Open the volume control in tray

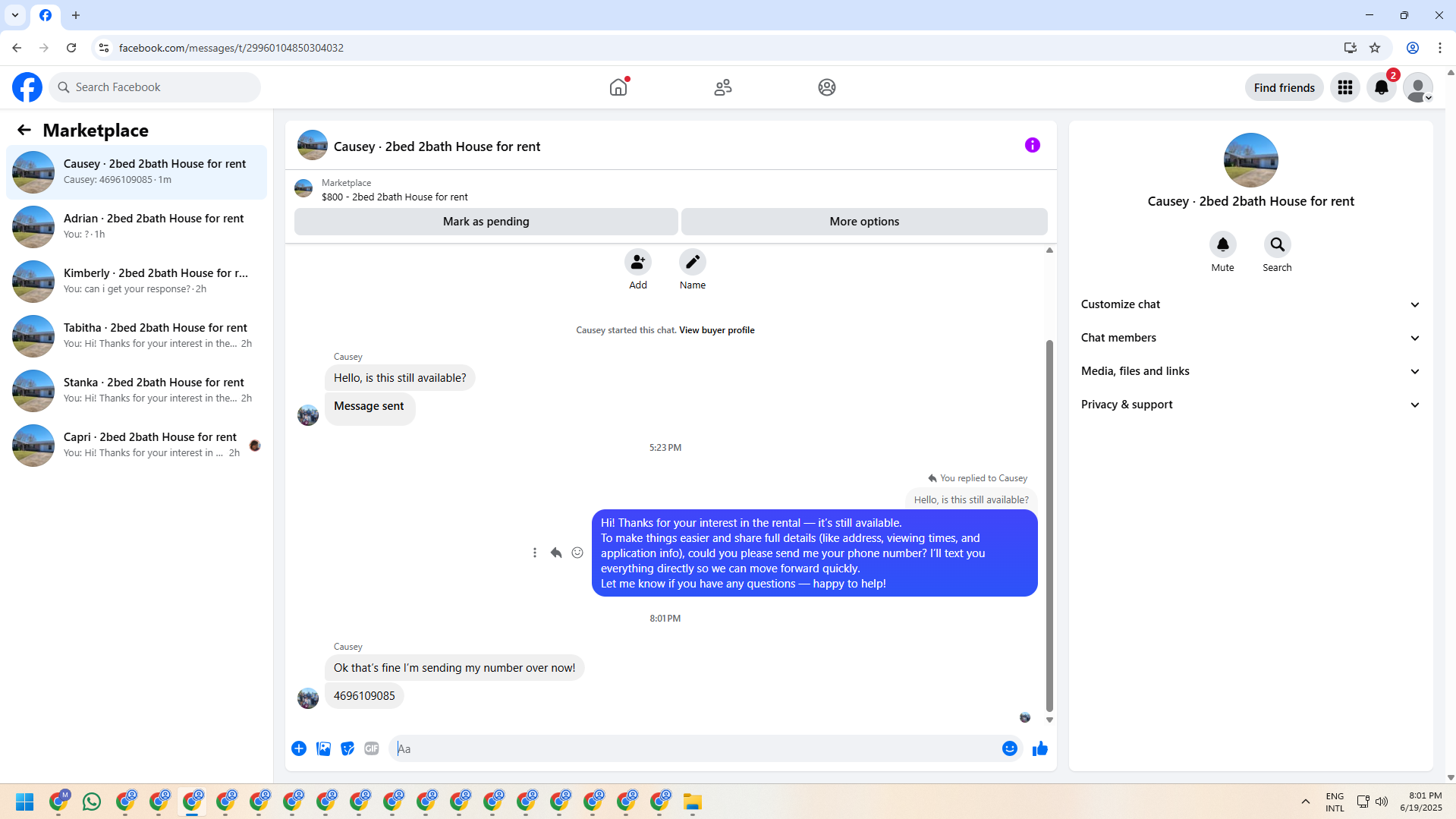1382,802
